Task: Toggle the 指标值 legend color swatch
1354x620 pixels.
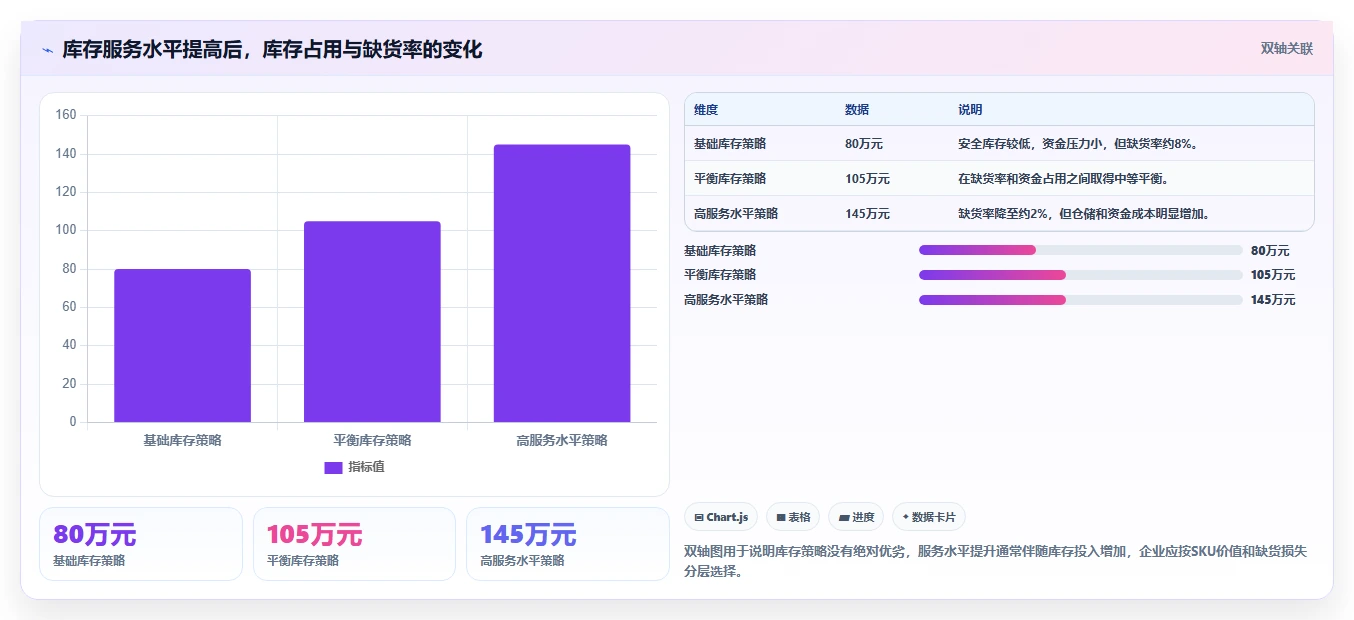Action: tap(333, 467)
